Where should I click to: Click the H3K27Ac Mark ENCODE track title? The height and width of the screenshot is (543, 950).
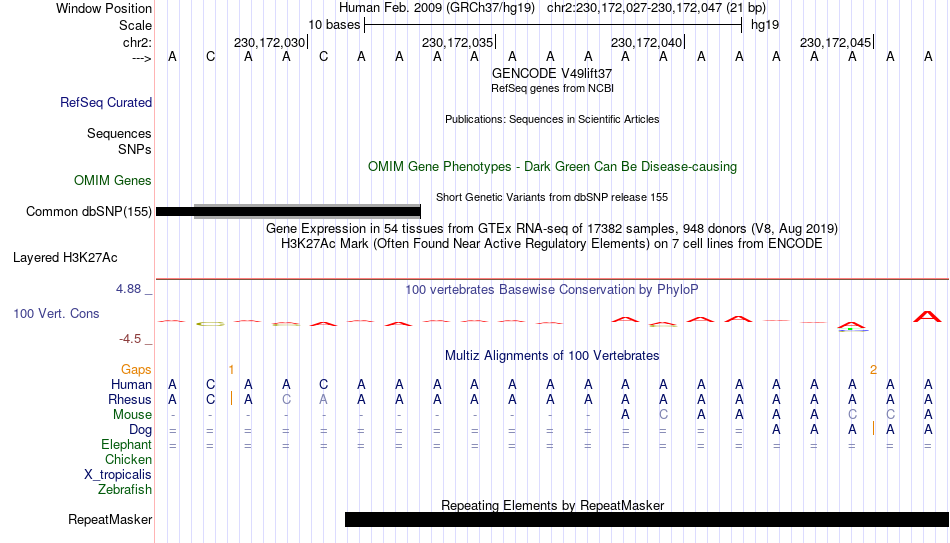coord(552,244)
